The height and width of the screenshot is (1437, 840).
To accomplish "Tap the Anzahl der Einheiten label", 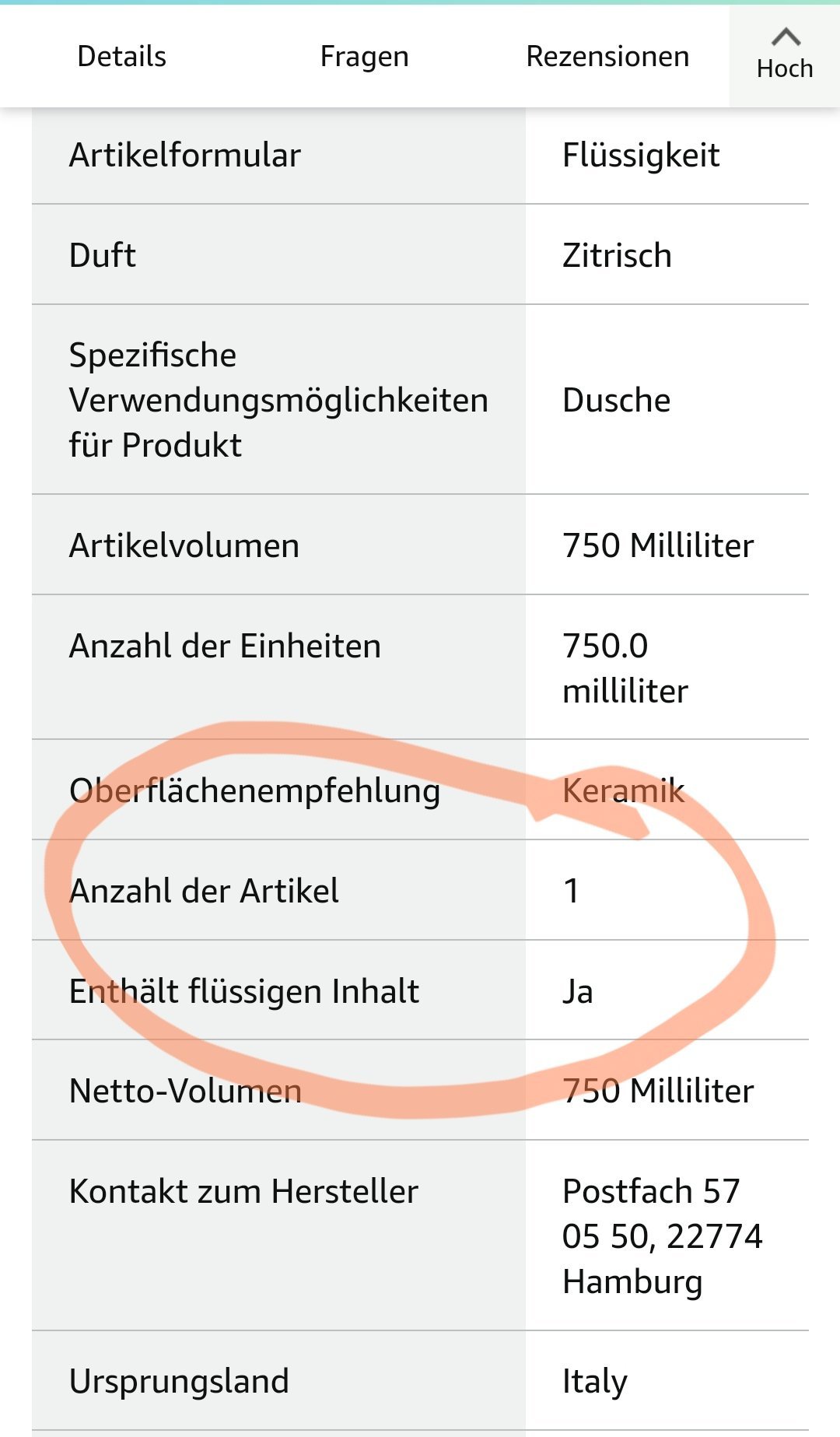I will [x=225, y=647].
